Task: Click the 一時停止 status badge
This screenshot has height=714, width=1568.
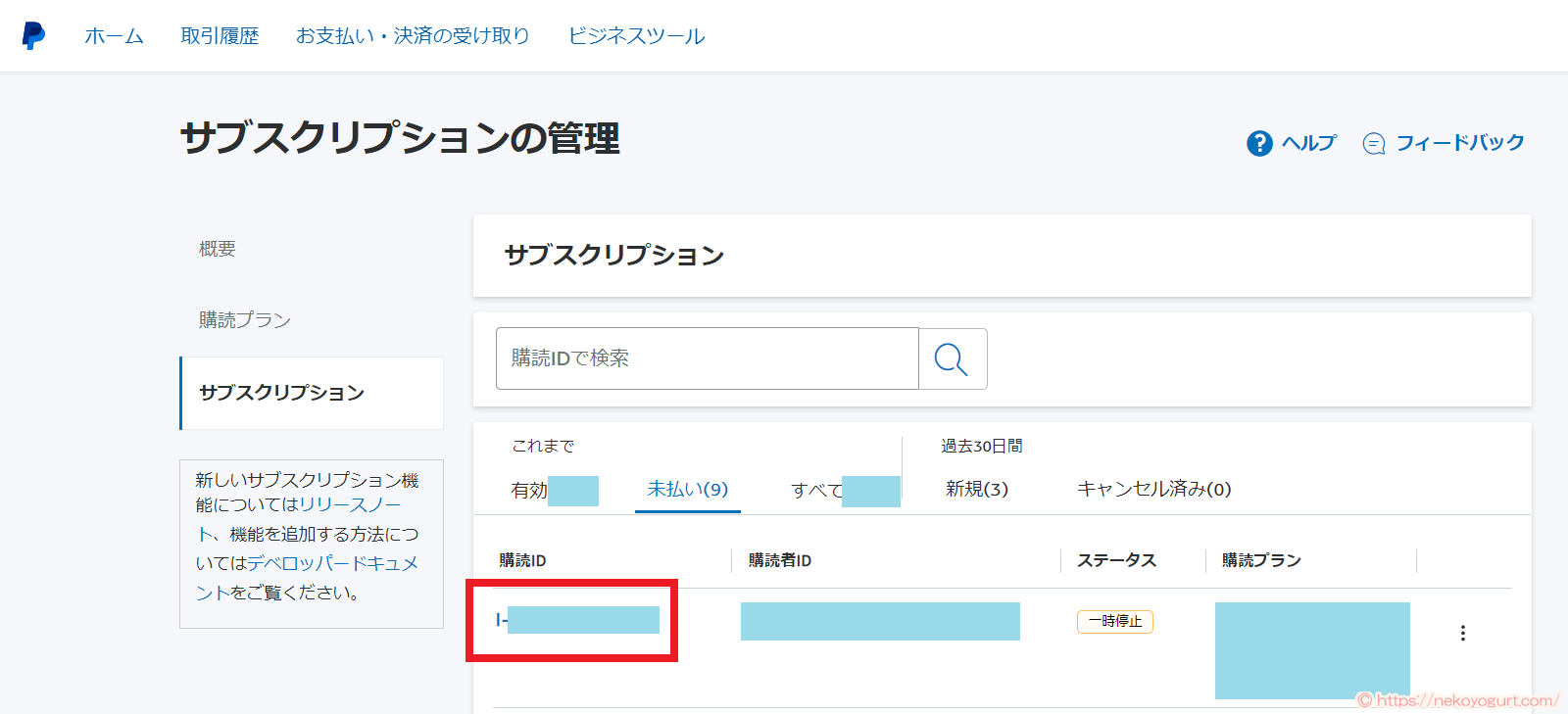Action: 1115,621
